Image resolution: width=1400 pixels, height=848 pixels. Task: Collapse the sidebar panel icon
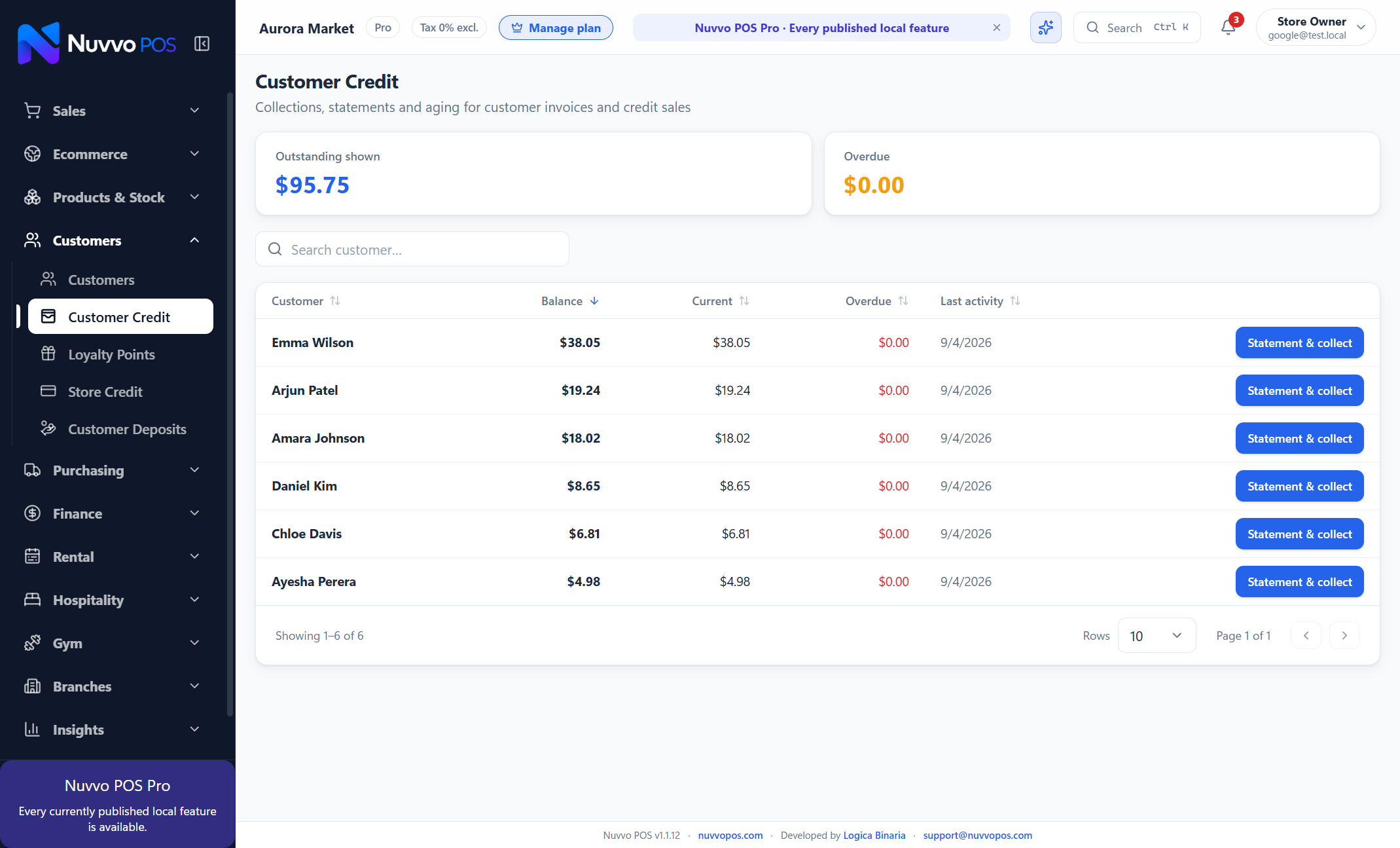point(202,44)
